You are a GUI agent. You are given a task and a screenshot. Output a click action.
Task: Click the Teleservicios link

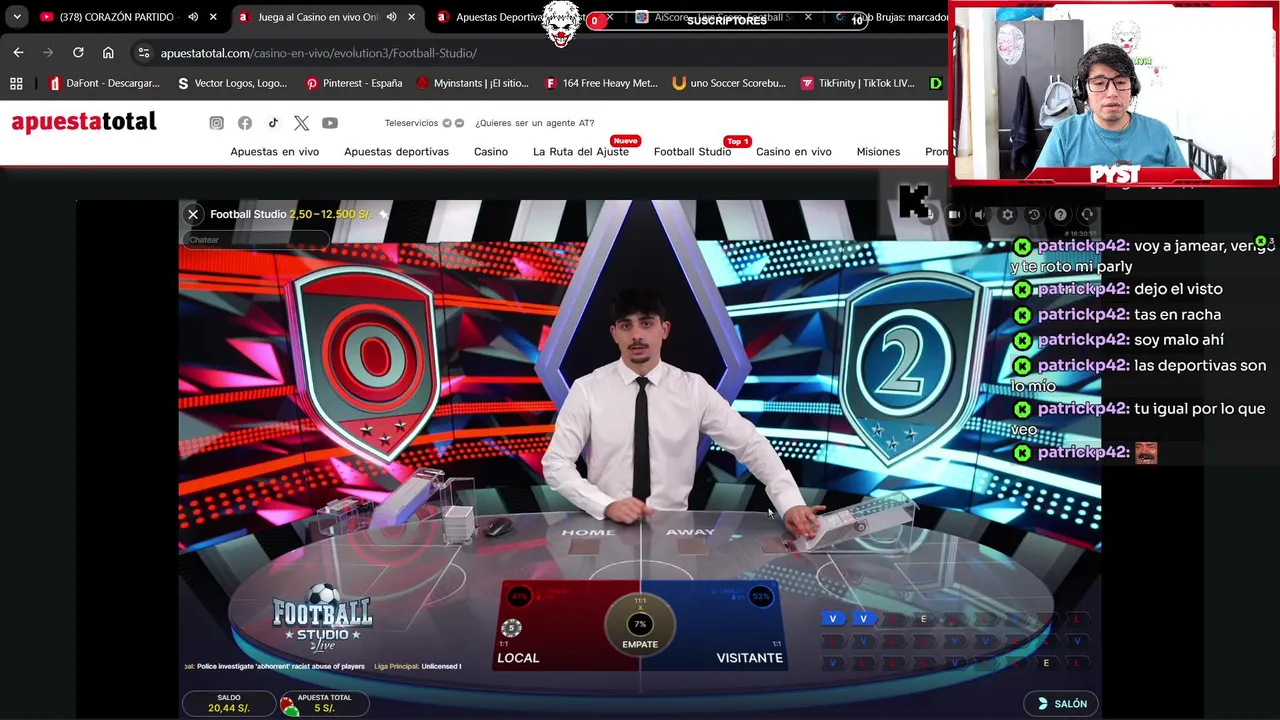click(x=411, y=123)
